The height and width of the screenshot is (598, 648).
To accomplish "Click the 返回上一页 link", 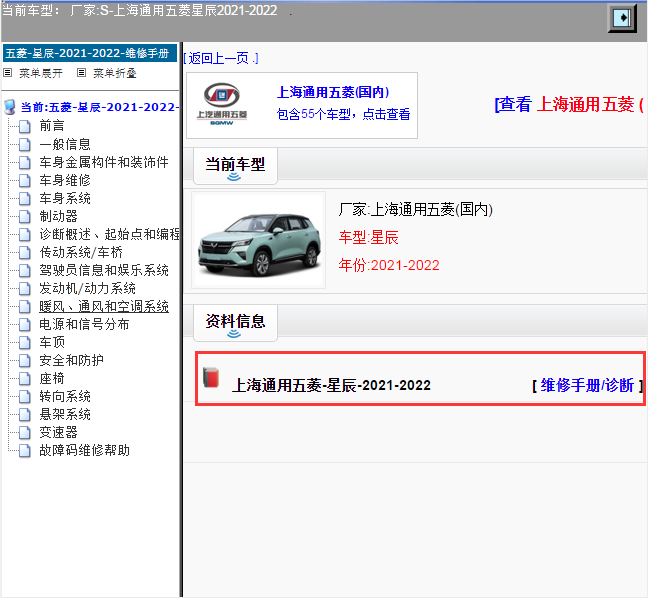I will pos(221,58).
